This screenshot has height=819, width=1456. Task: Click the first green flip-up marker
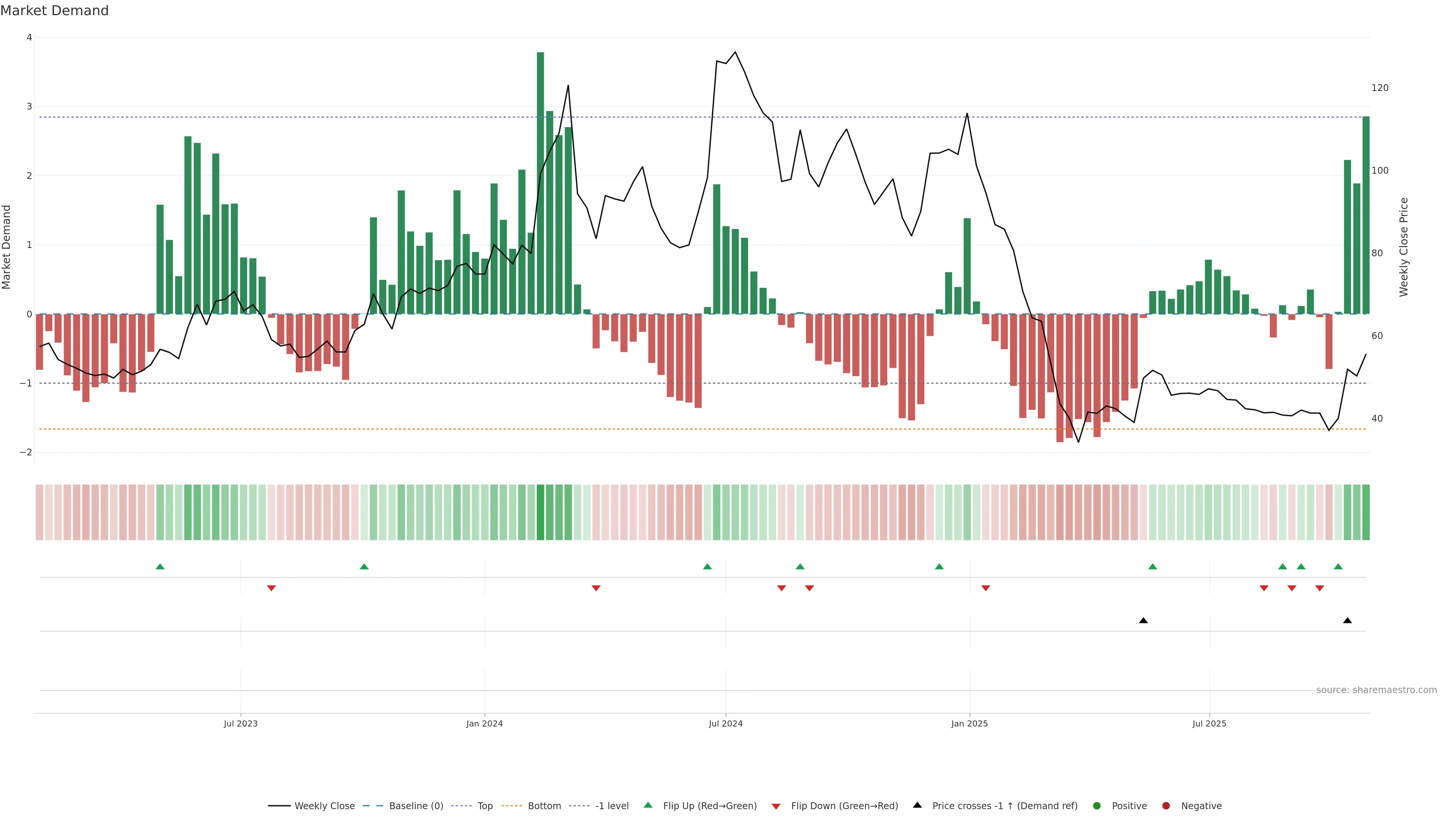click(x=160, y=566)
